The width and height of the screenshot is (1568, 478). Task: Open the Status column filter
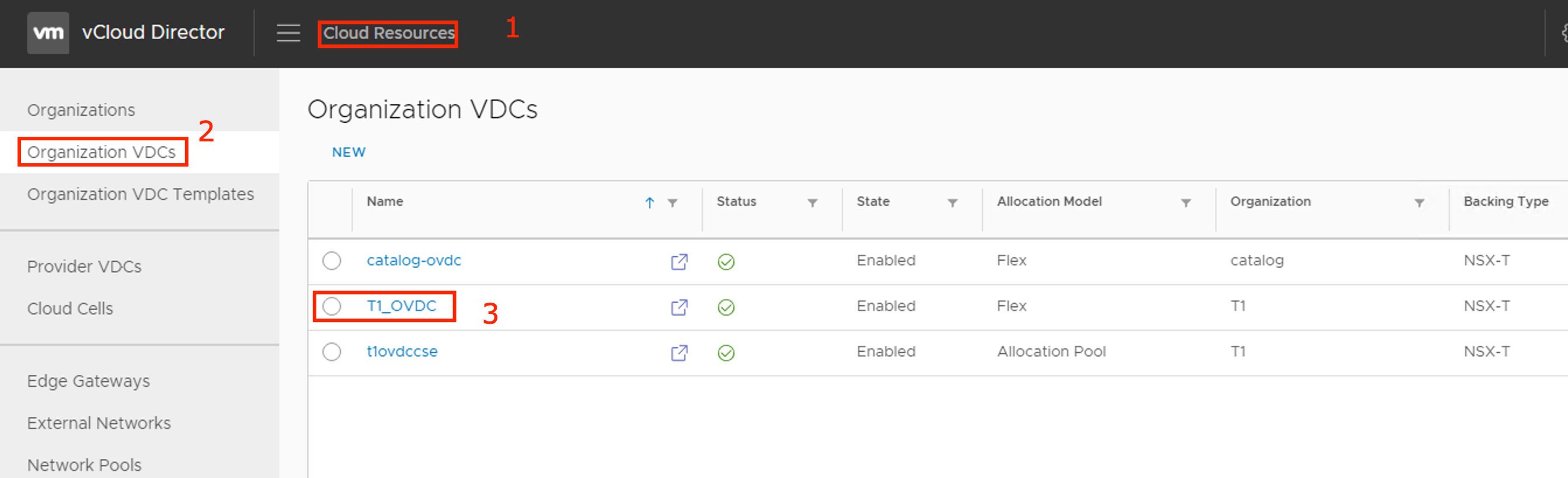point(812,203)
